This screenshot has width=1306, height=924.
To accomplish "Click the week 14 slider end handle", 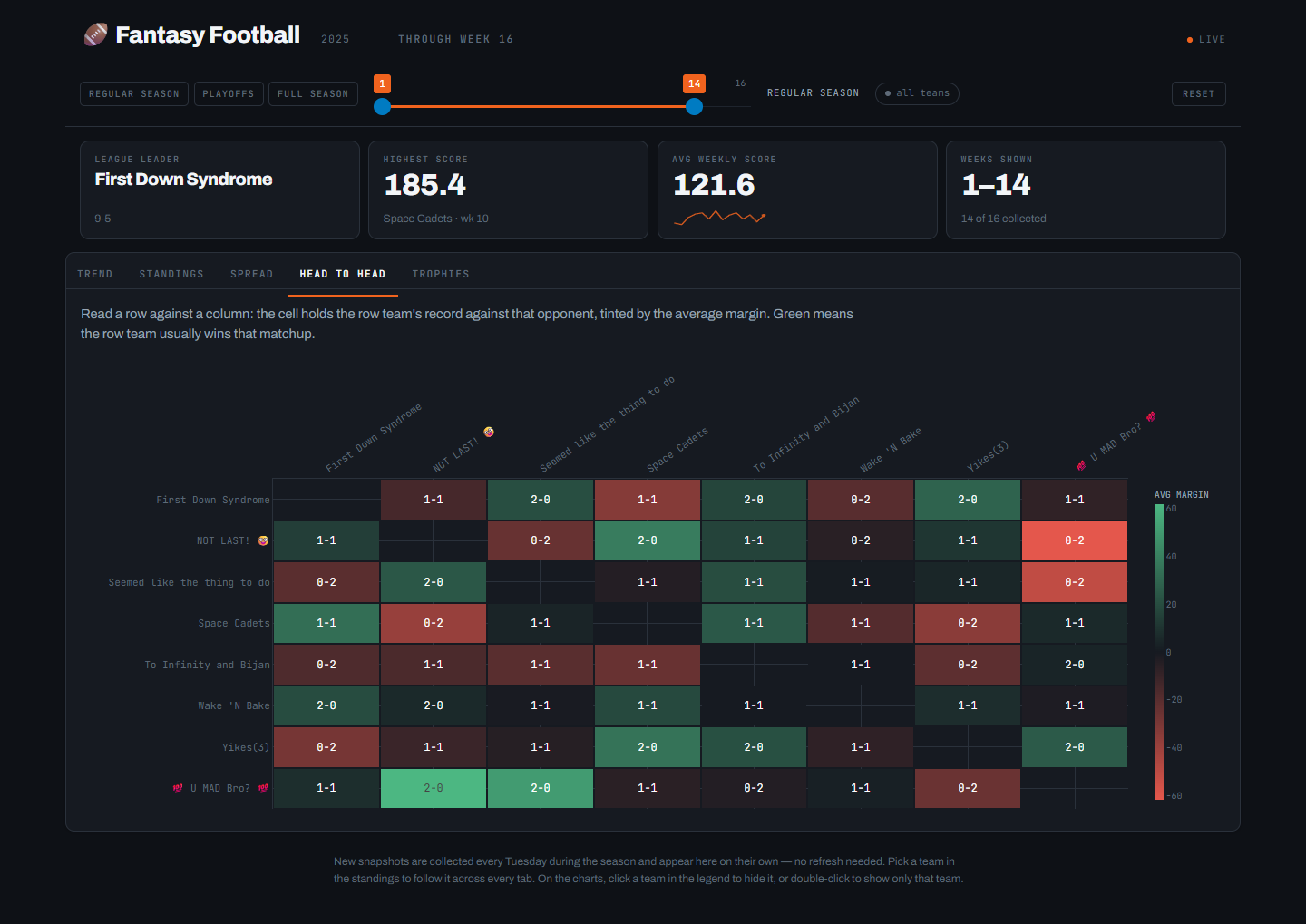I will (694, 106).
